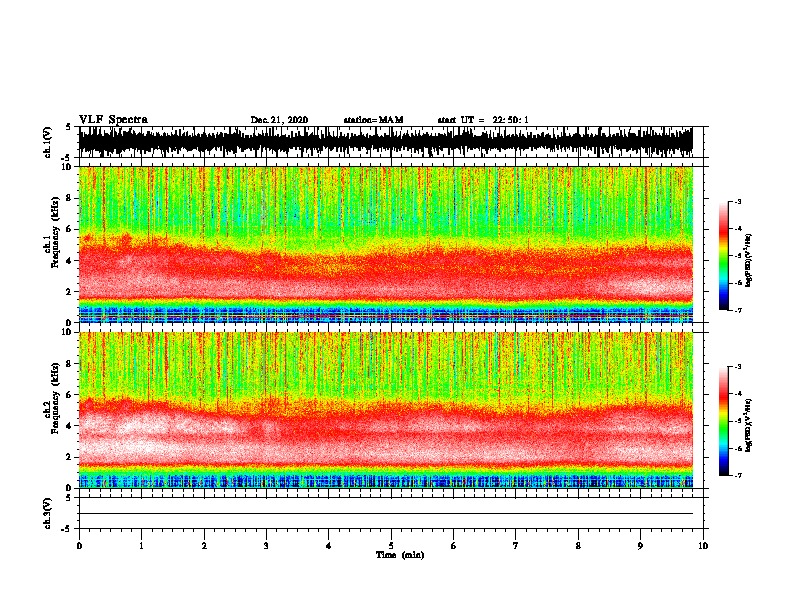Click the "station=MAM" header label
Viewport: 792px width, 612px height.
373,120
